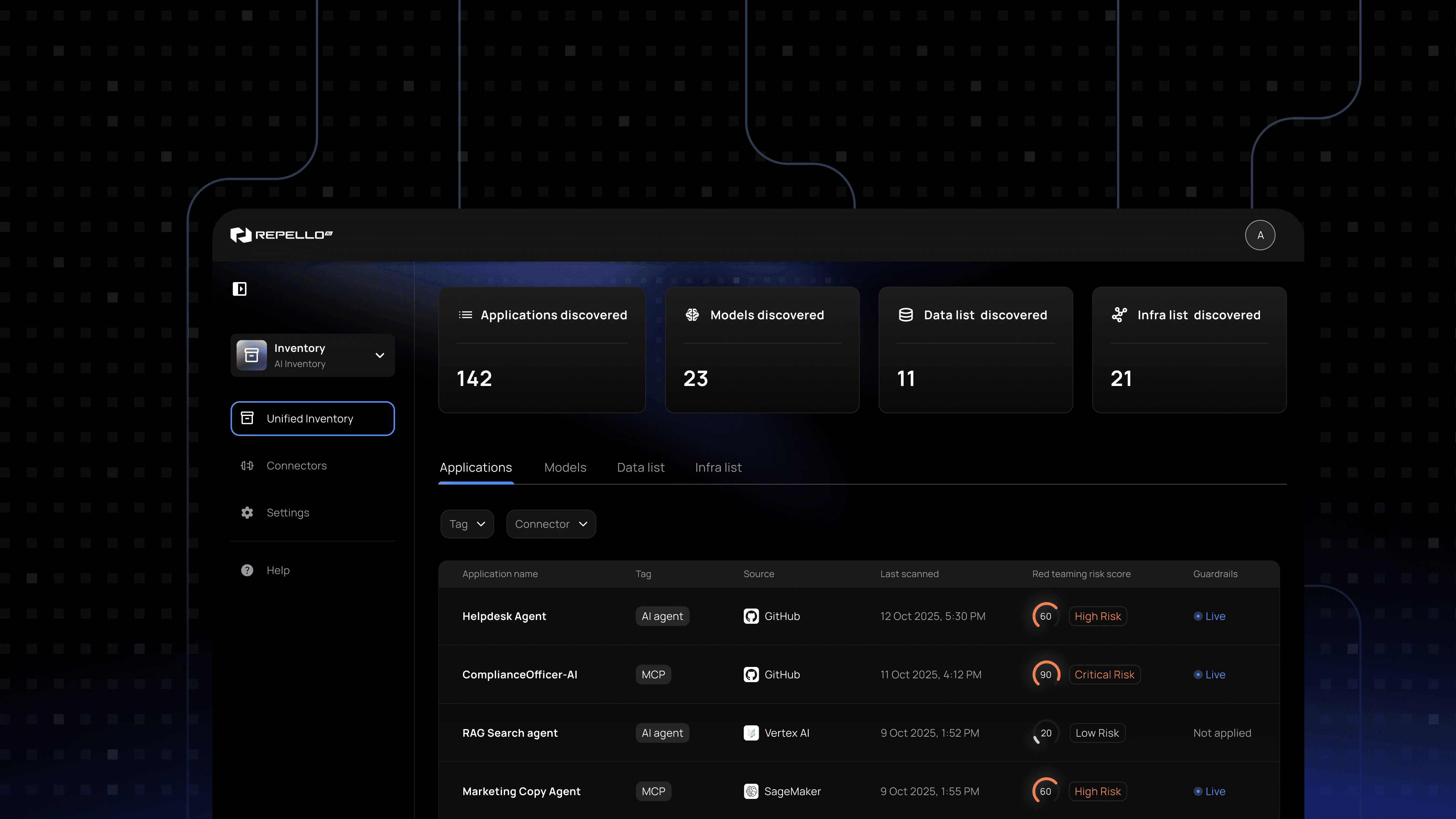
Task: Click the Connectors plug icon
Action: [247, 466]
